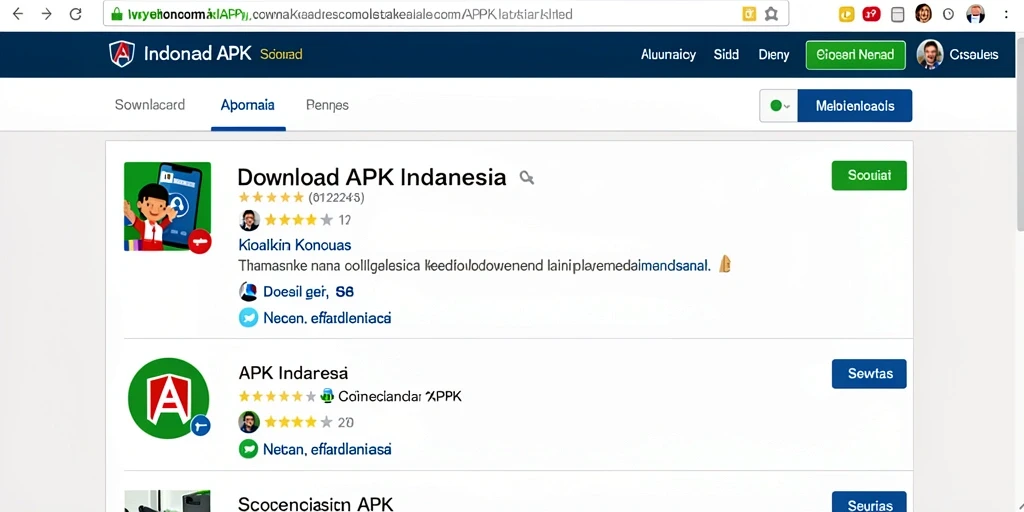Click the small icon before Coineciandar XPPK
Viewport: 1024px width, 512px height.
327,395
